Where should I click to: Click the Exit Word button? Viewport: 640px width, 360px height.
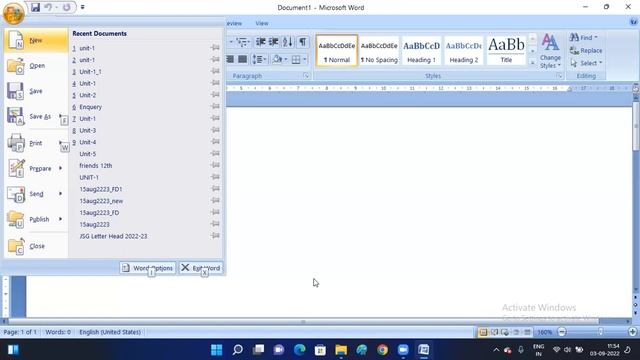pos(201,268)
